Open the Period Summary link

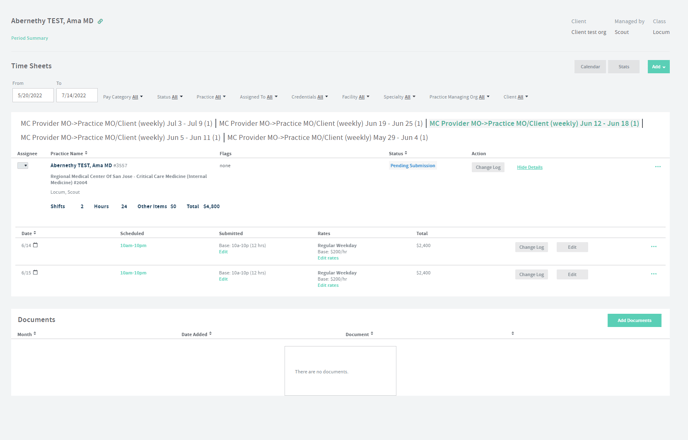point(30,38)
